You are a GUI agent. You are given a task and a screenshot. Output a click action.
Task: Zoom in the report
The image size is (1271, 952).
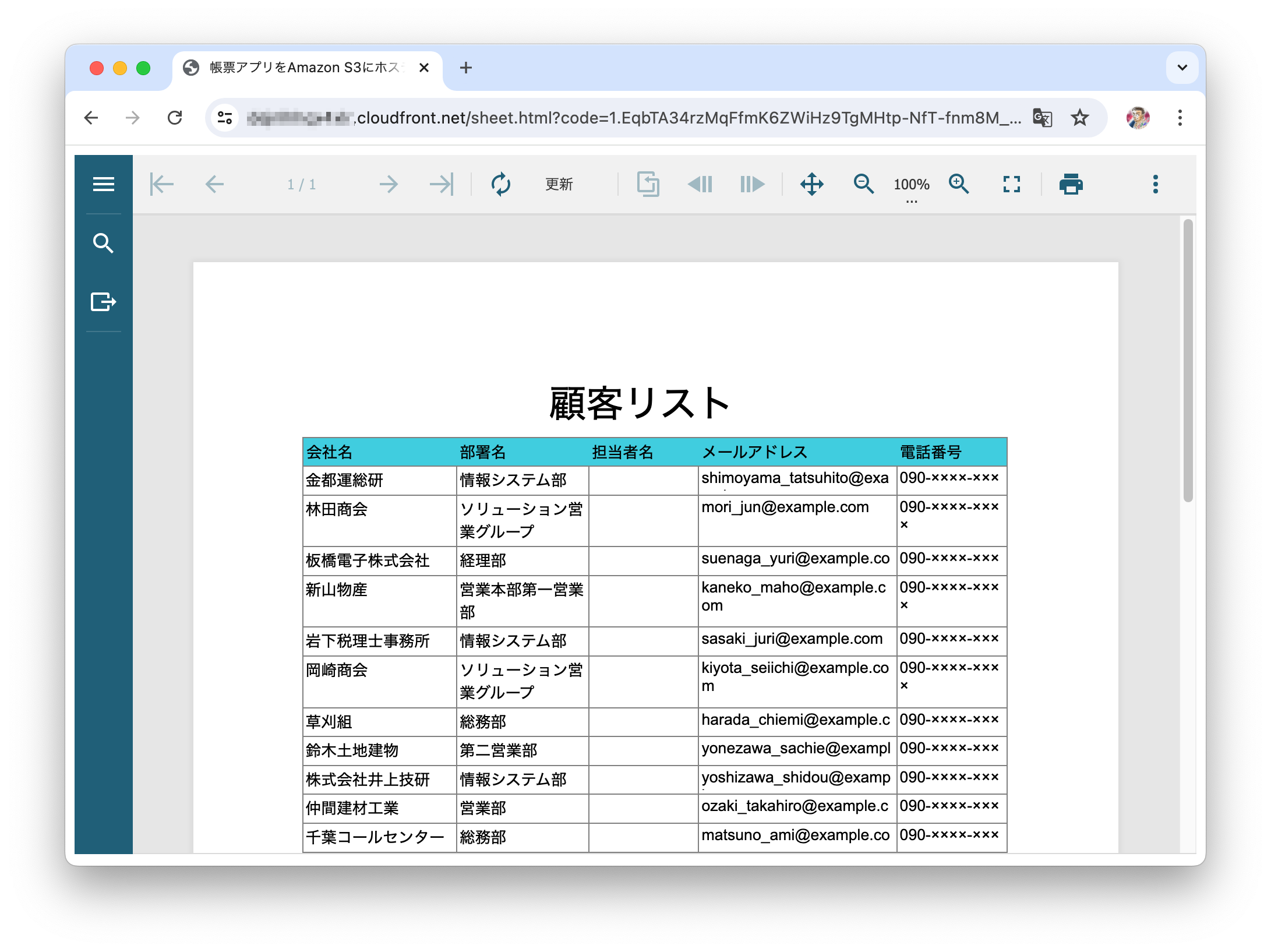[x=959, y=185]
